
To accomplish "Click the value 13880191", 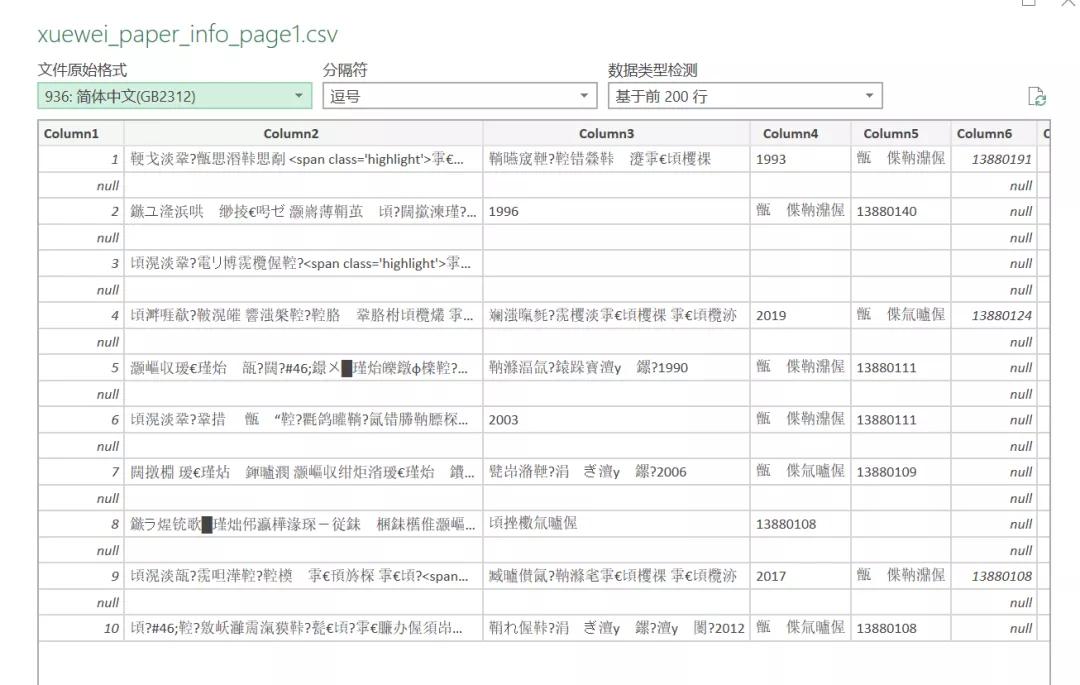I will 997,159.
